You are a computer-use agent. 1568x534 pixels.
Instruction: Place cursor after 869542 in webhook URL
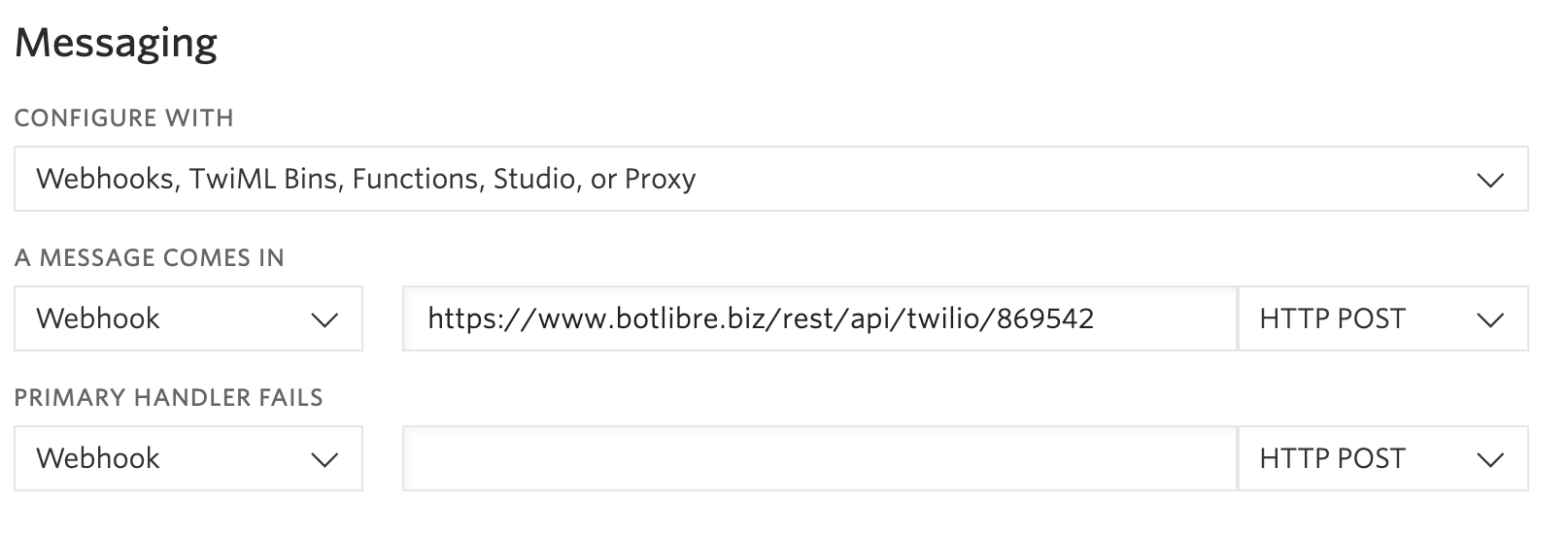1097,318
